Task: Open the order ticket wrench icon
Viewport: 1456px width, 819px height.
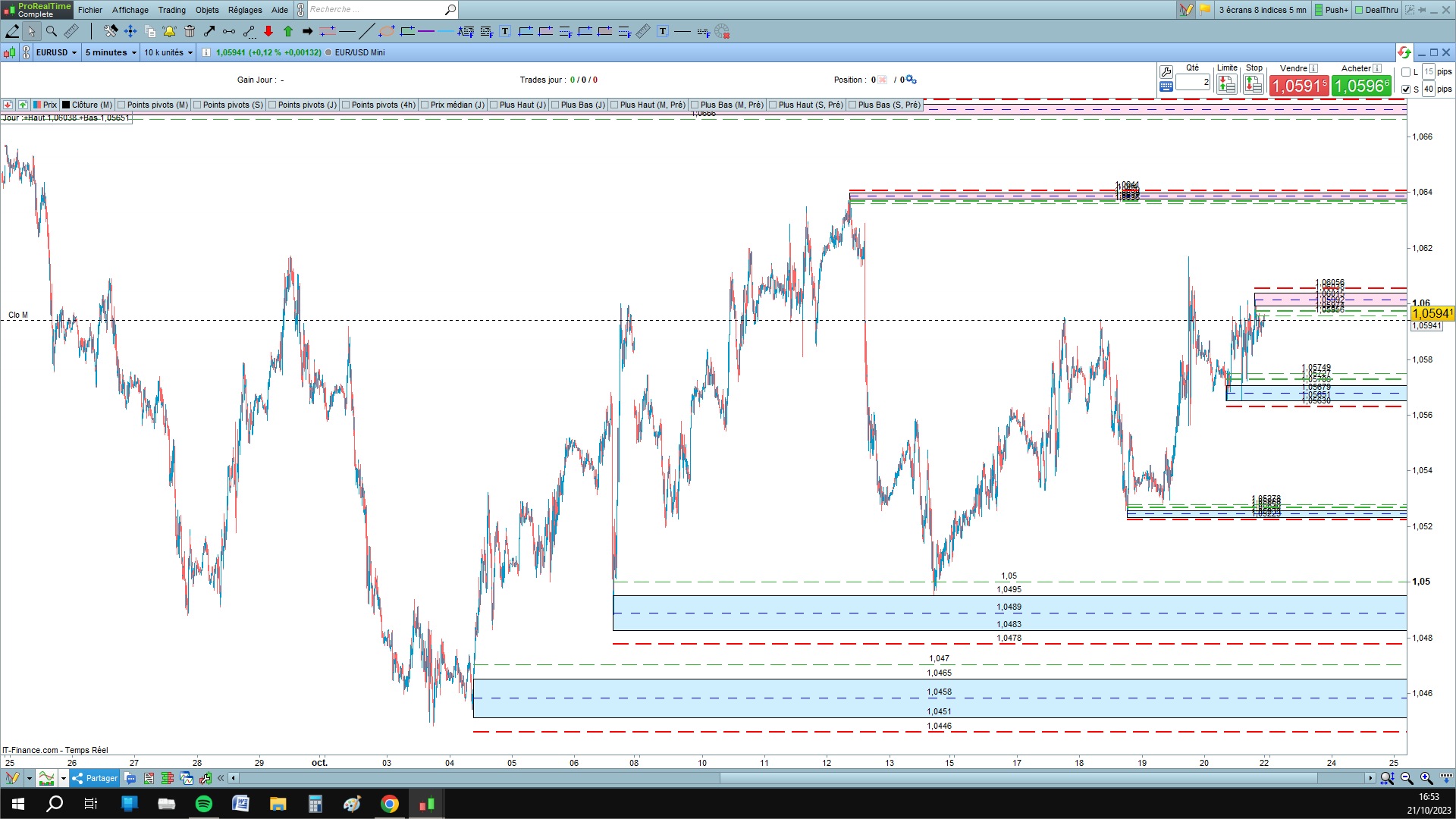Action: (x=1166, y=71)
